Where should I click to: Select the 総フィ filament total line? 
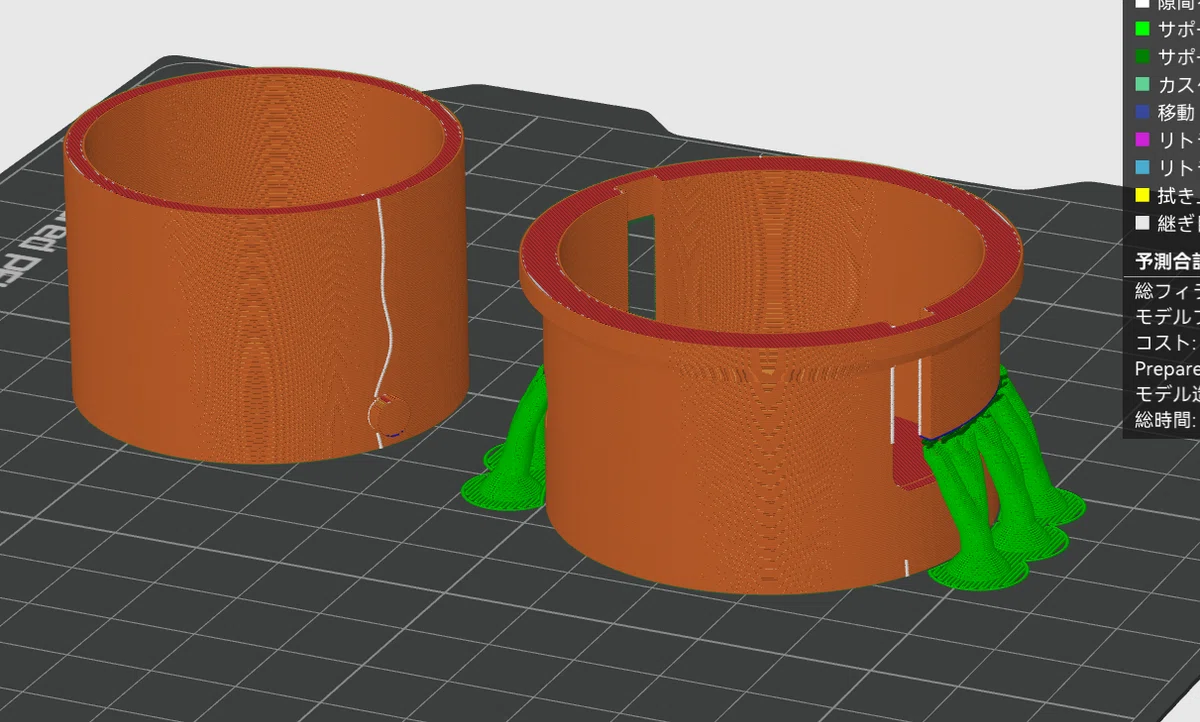click(1167, 291)
